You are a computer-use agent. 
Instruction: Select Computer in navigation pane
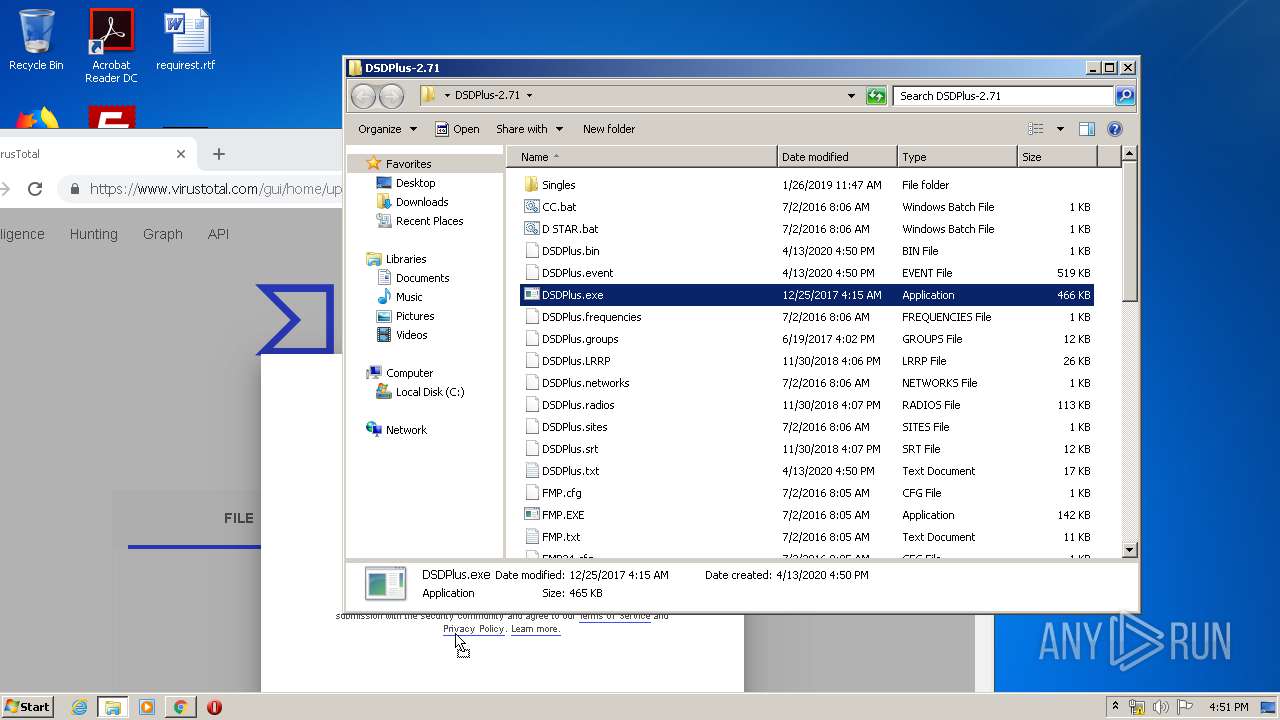tap(409, 373)
